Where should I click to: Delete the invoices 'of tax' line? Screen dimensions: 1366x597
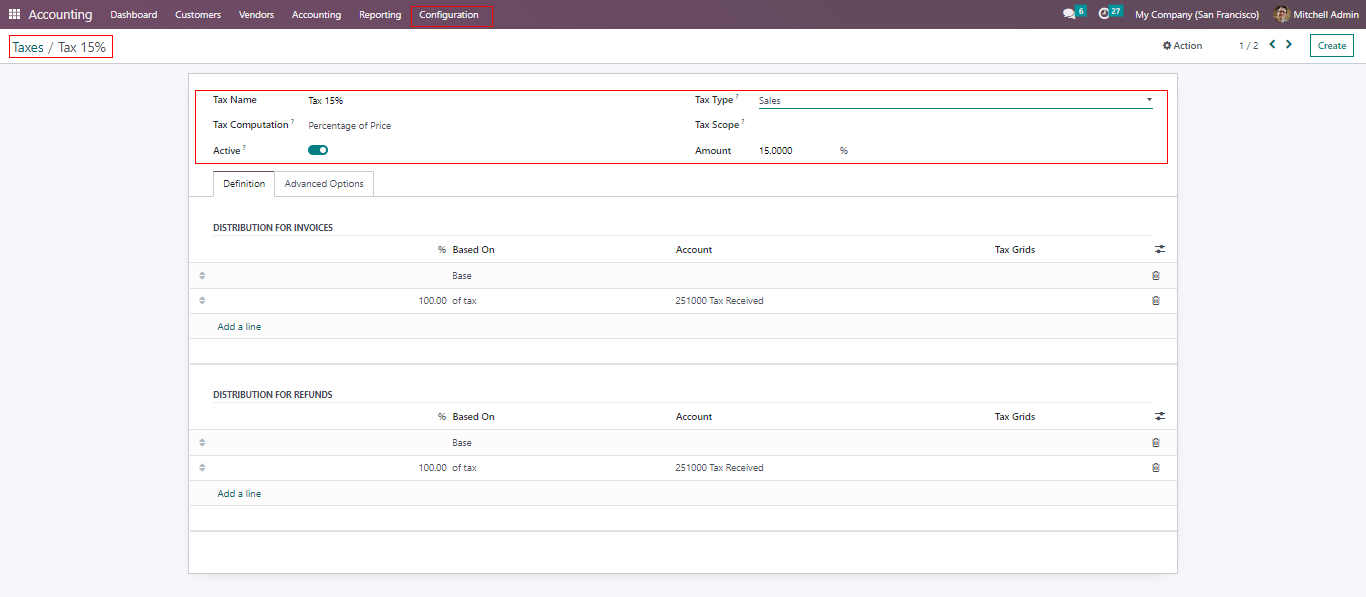[x=1156, y=301]
